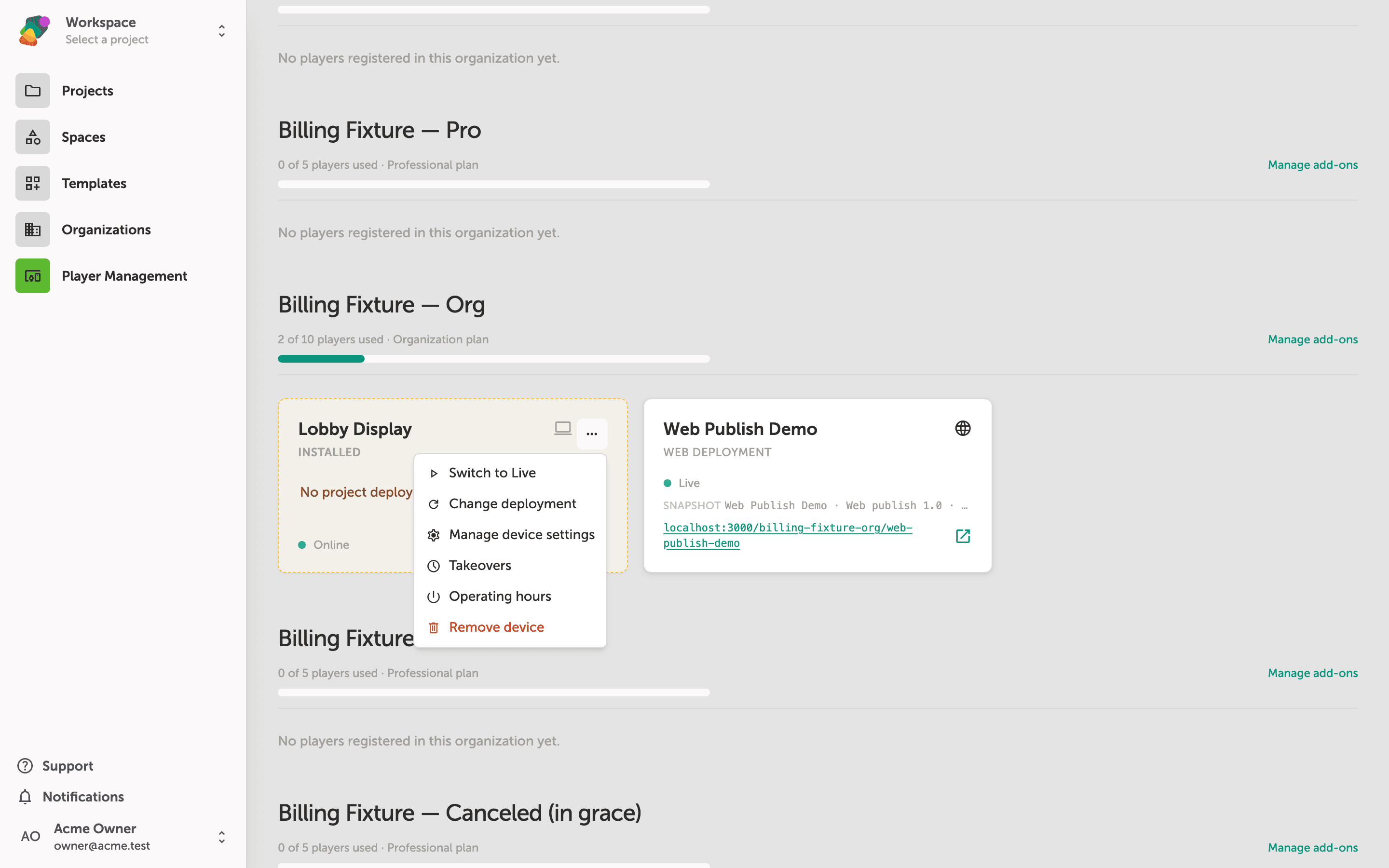Open the Organizations building icon
This screenshot has height=868, width=1389.
click(x=33, y=230)
